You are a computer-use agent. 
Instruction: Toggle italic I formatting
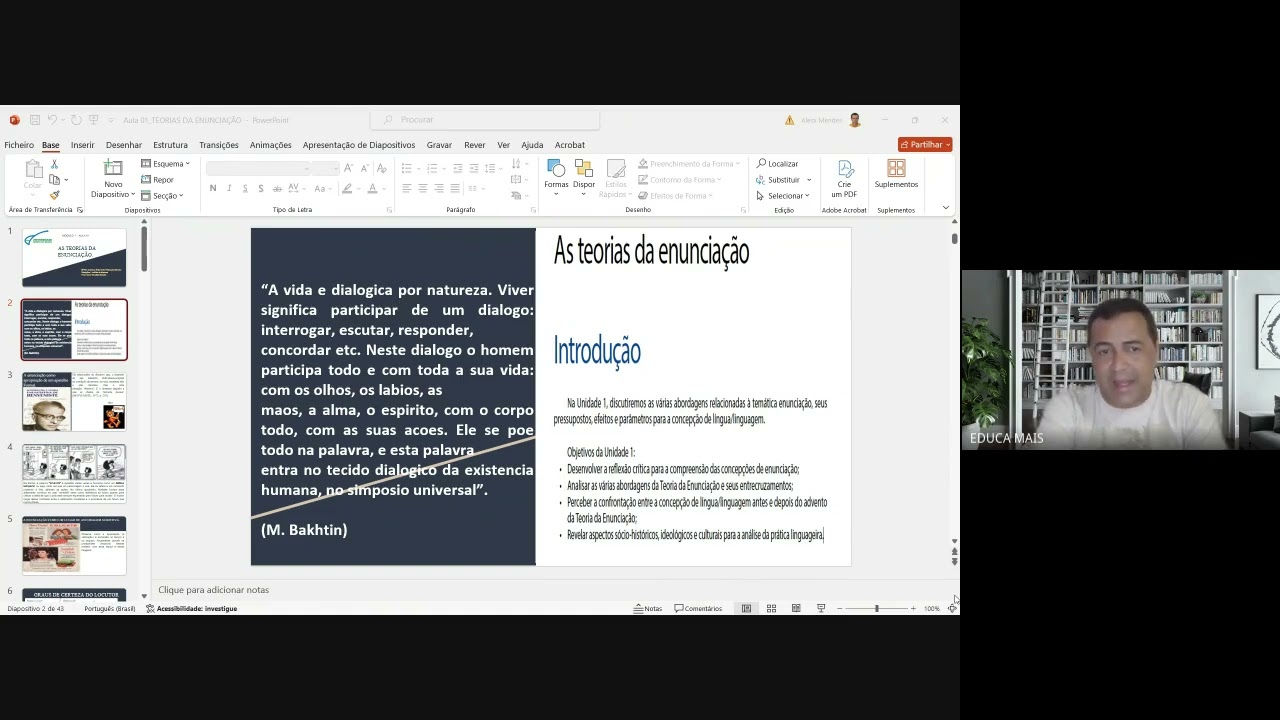(x=229, y=188)
